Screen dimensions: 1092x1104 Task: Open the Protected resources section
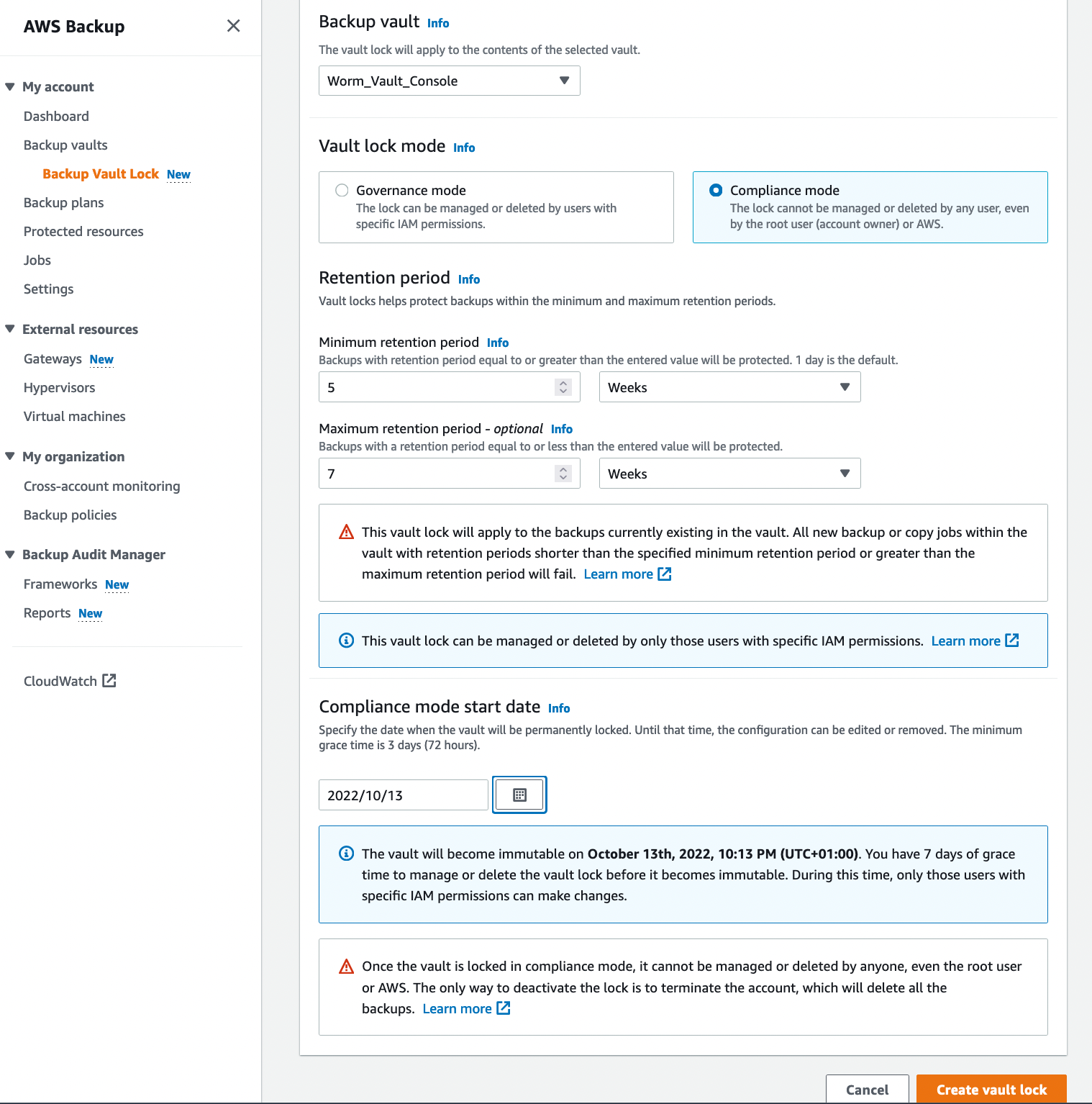[83, 231]
